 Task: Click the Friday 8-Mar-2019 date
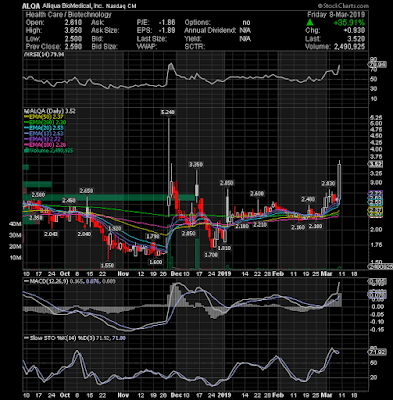tap(336, 15)
